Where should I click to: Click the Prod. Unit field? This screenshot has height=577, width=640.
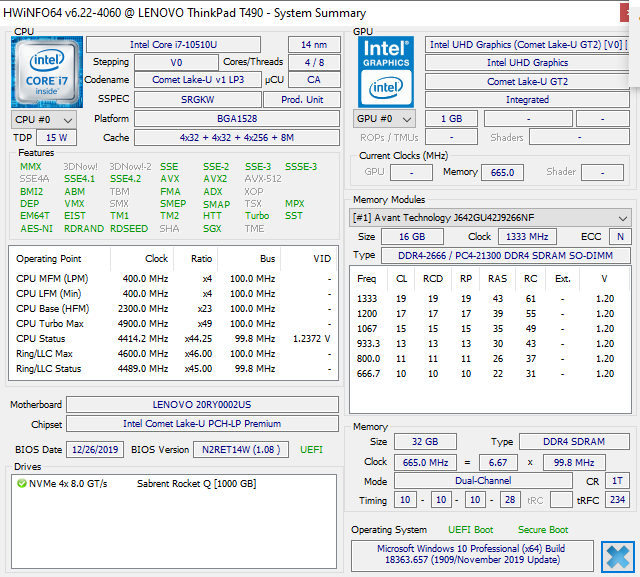pyautogui.click(x=302, y=99)
